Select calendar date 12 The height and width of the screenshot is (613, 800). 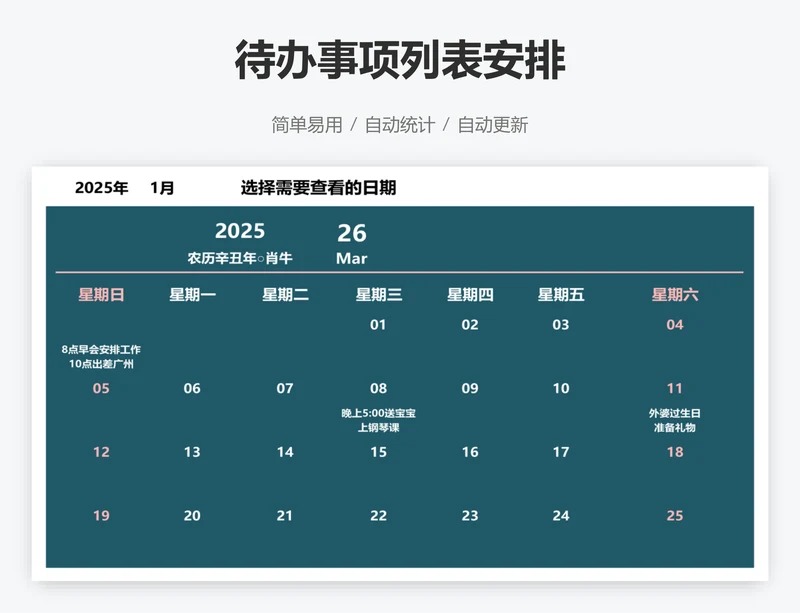click(101, 452)
